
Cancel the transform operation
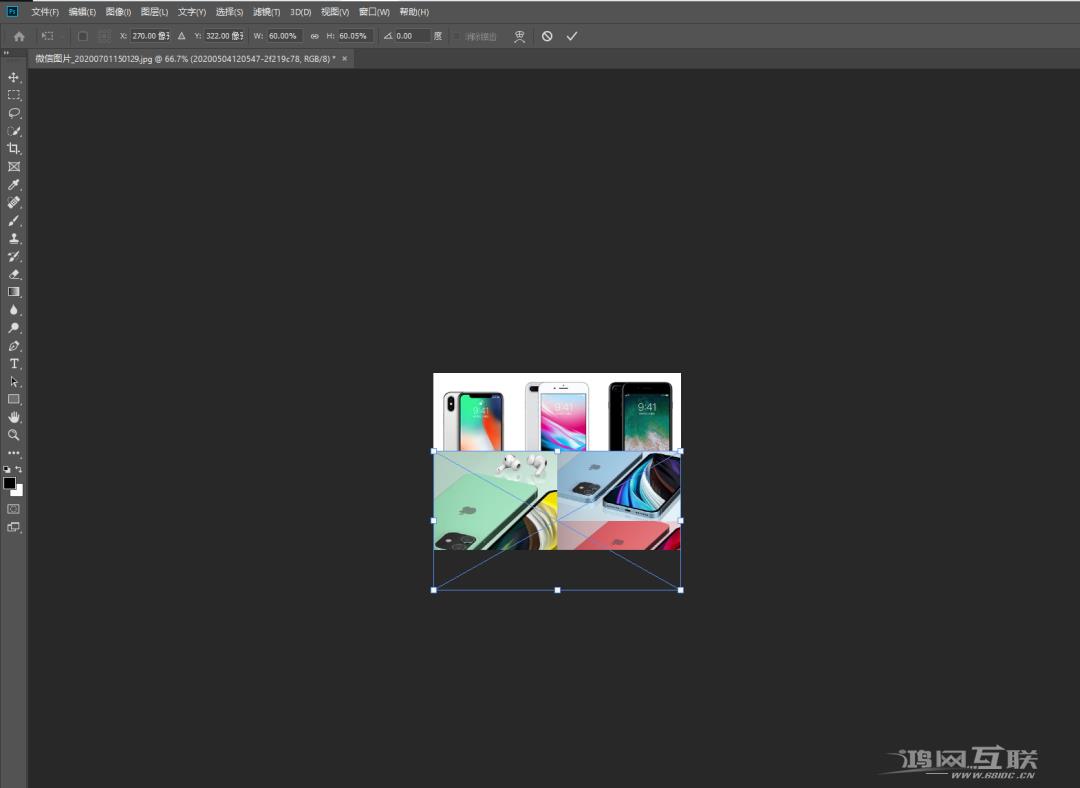point(547,36)
